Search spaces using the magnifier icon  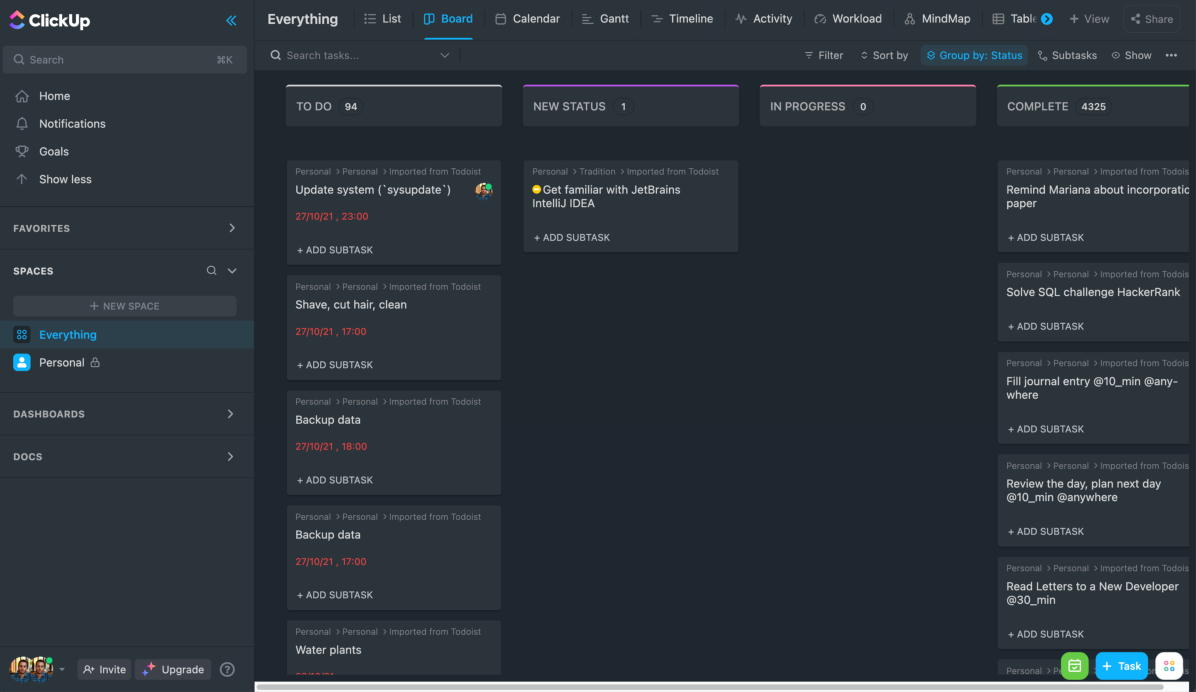pos(211,271)
